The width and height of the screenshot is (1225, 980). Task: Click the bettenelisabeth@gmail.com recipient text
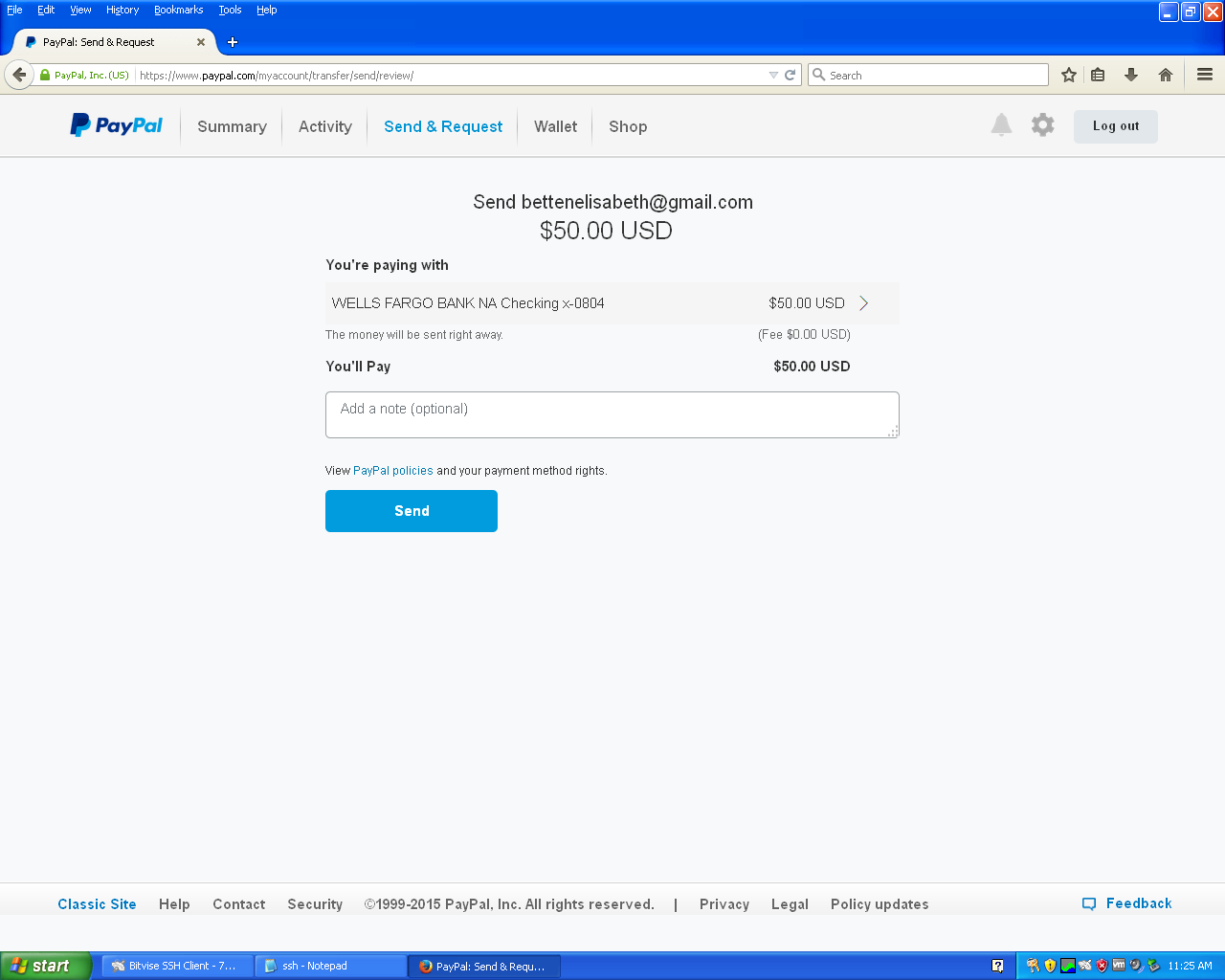pyautogui.click(x=637, y=202)
